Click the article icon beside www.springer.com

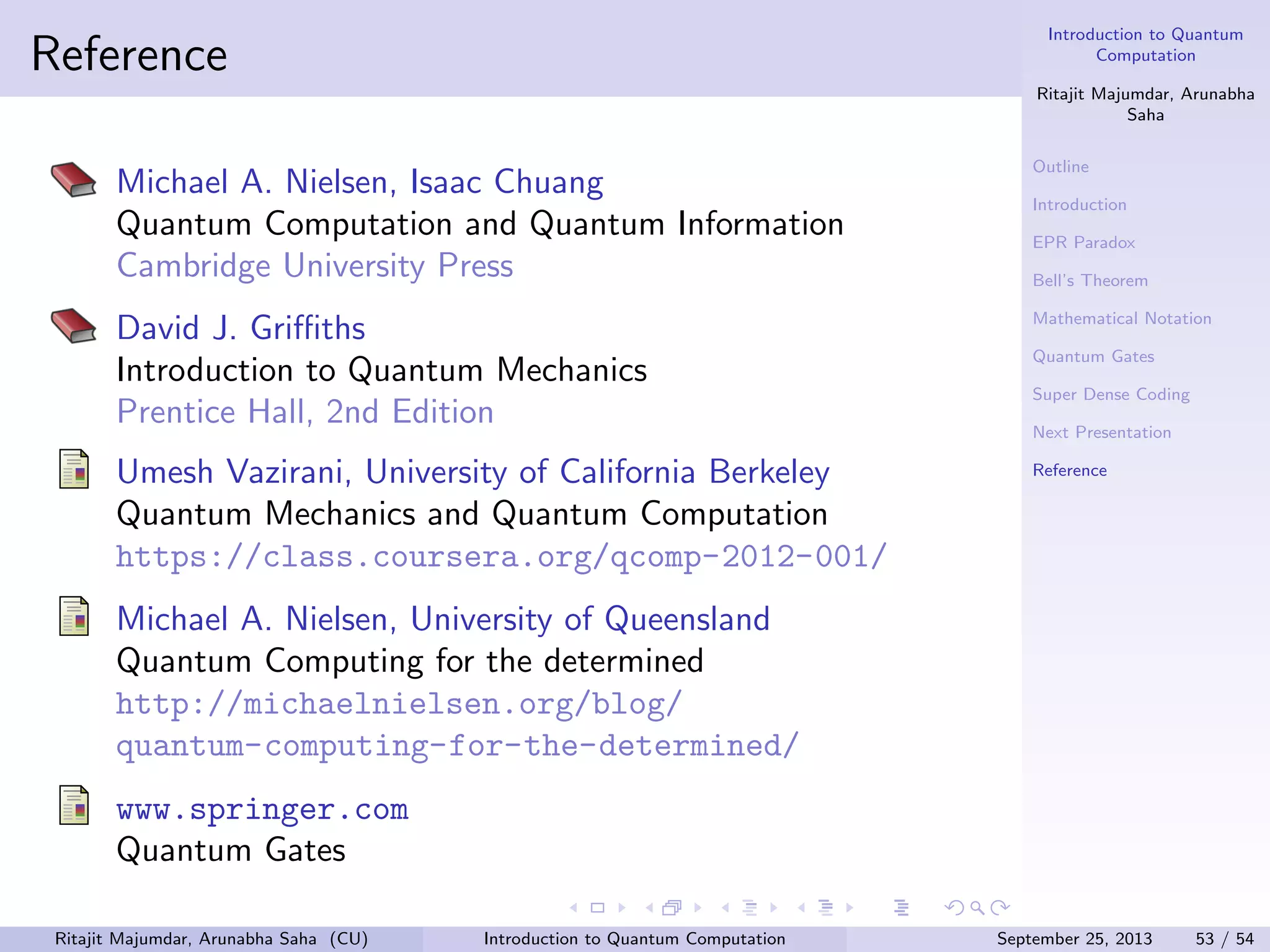click(x=74, y=805)
